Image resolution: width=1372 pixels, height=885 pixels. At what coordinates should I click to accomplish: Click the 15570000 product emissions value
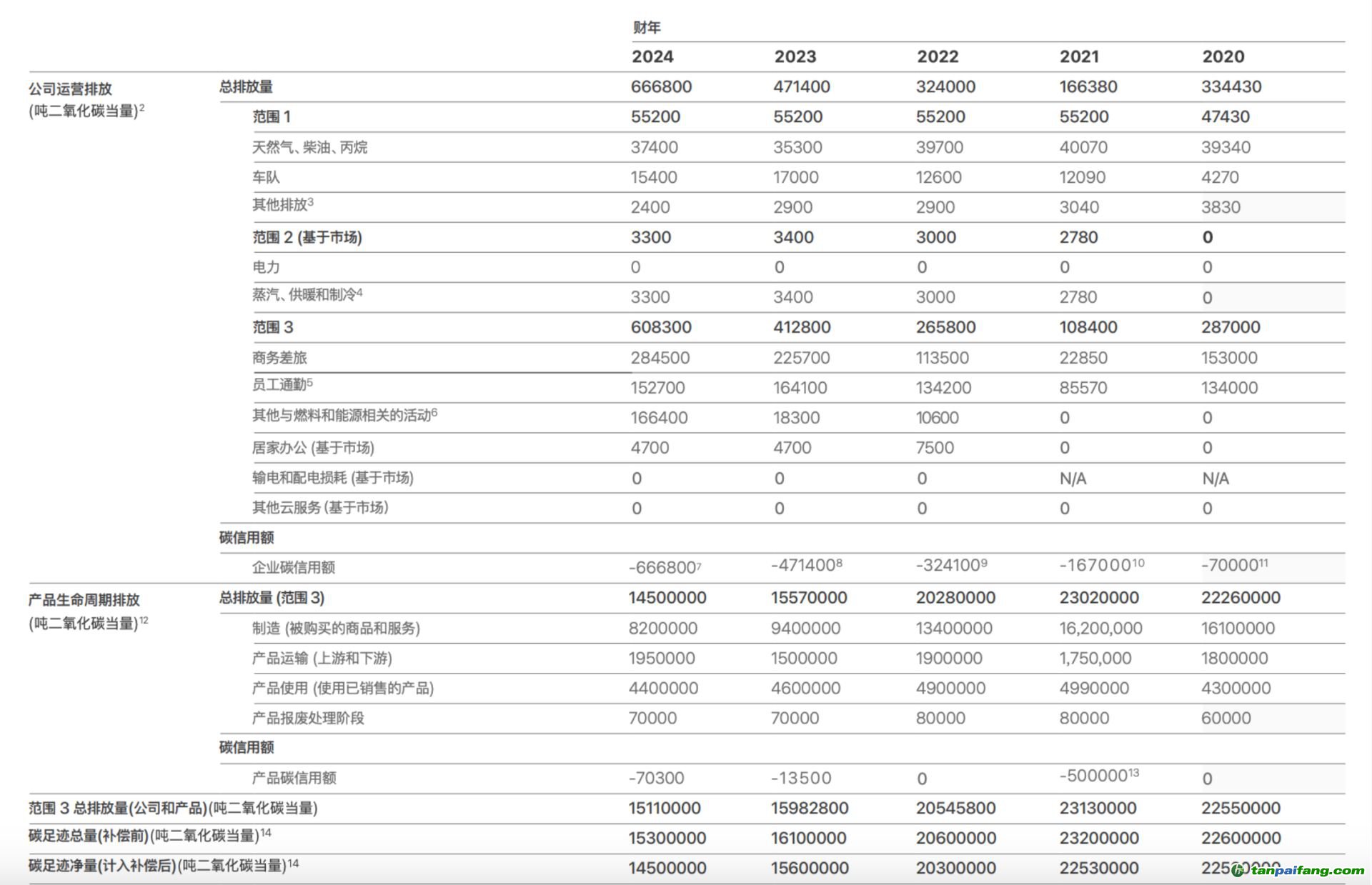[809, 598]
